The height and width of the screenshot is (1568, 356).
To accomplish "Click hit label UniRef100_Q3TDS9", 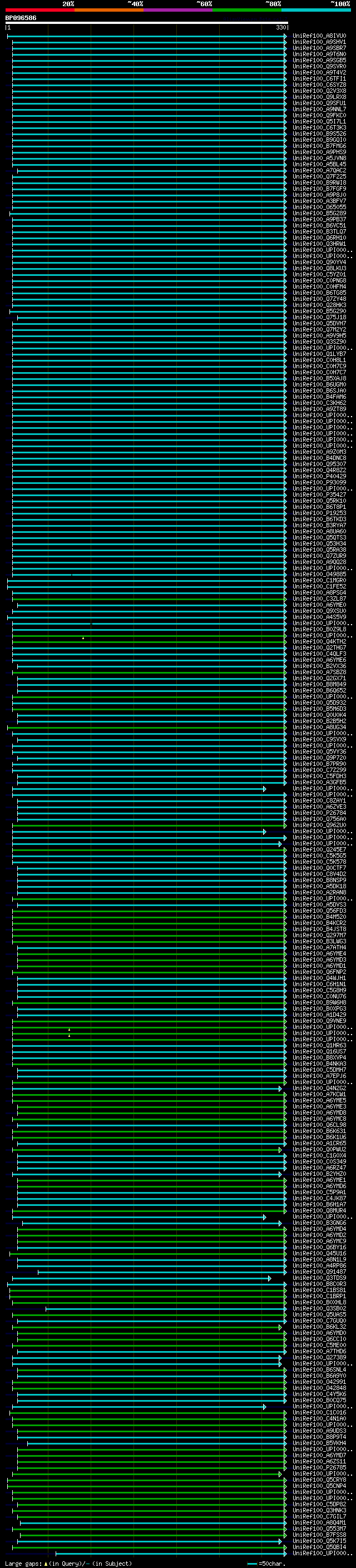I will point(319,1278).
